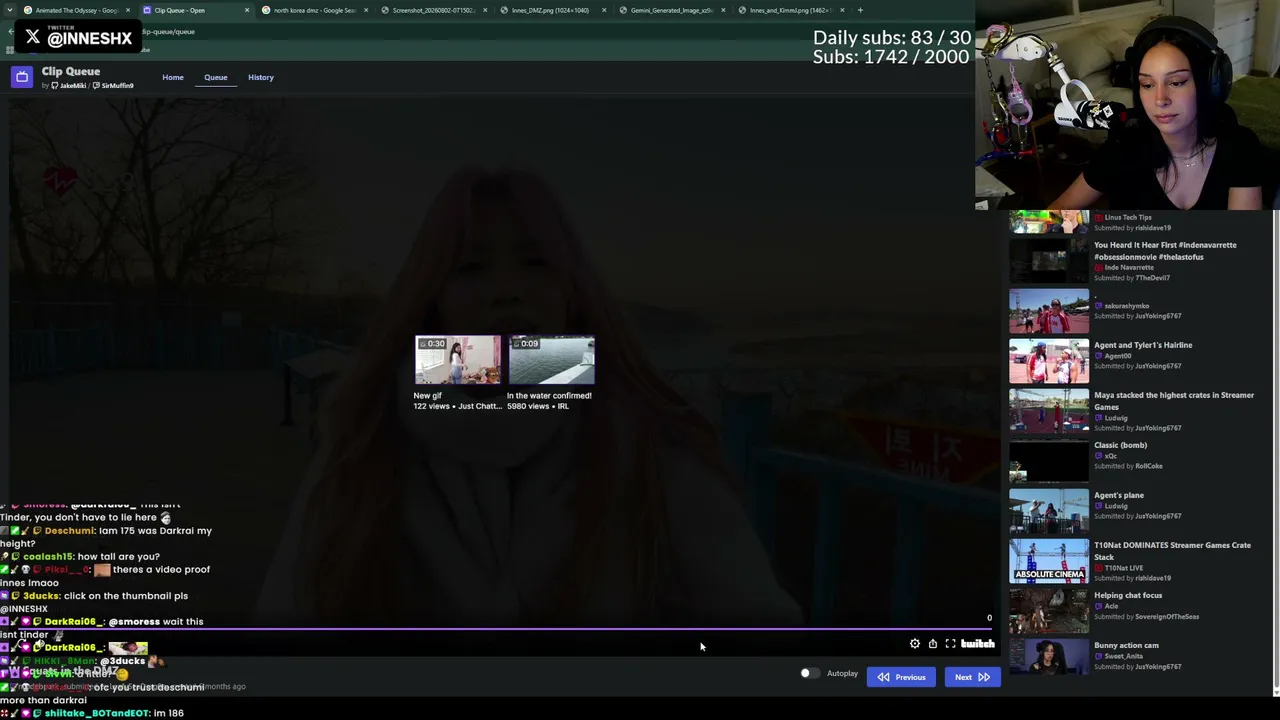
Task: Close the Innes_DMZ.png browser tab
Action: (x=604, y=10)
